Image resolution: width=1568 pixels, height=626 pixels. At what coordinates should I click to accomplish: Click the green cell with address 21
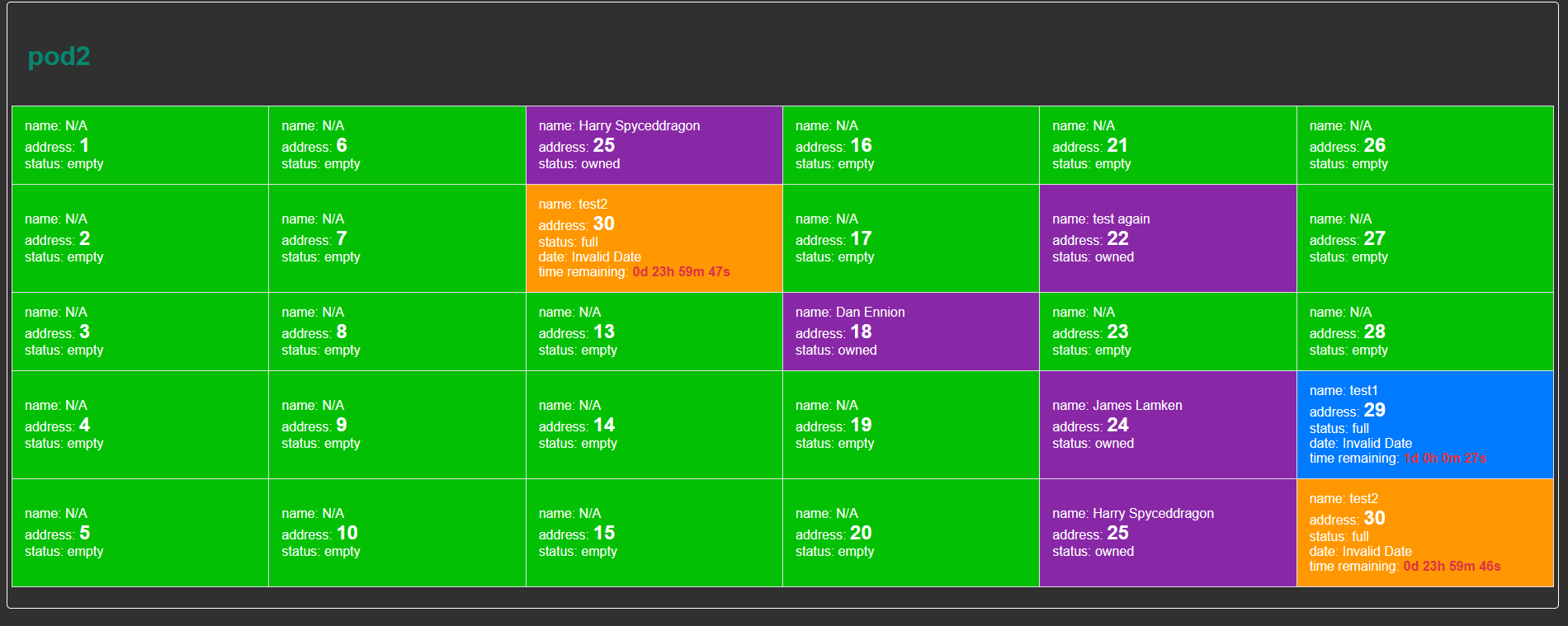pyautogui.click(x=1167, y=145)
